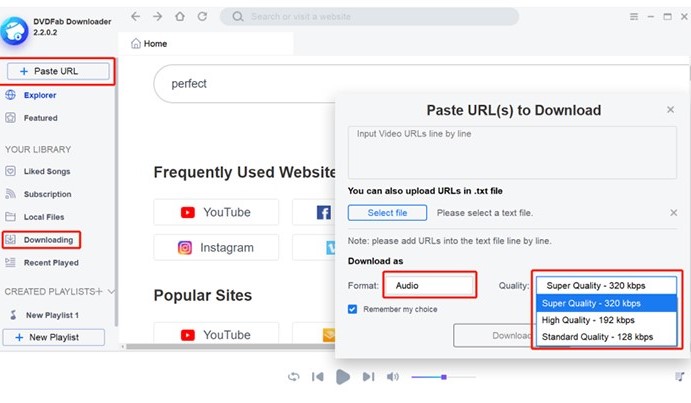Open YouTube under Frequently Used Websites

(216, 212)
